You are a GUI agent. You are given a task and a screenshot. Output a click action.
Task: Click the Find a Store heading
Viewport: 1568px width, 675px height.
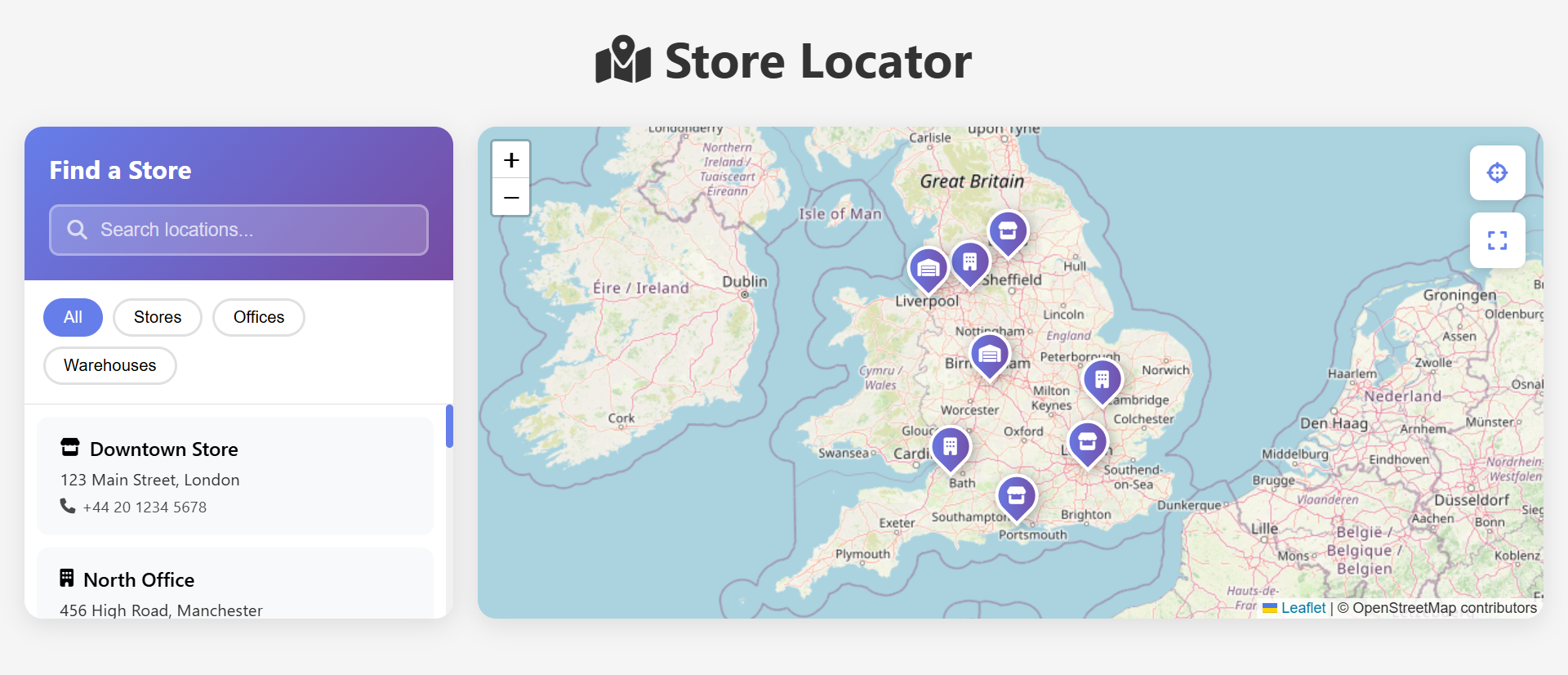click(120, 170)
